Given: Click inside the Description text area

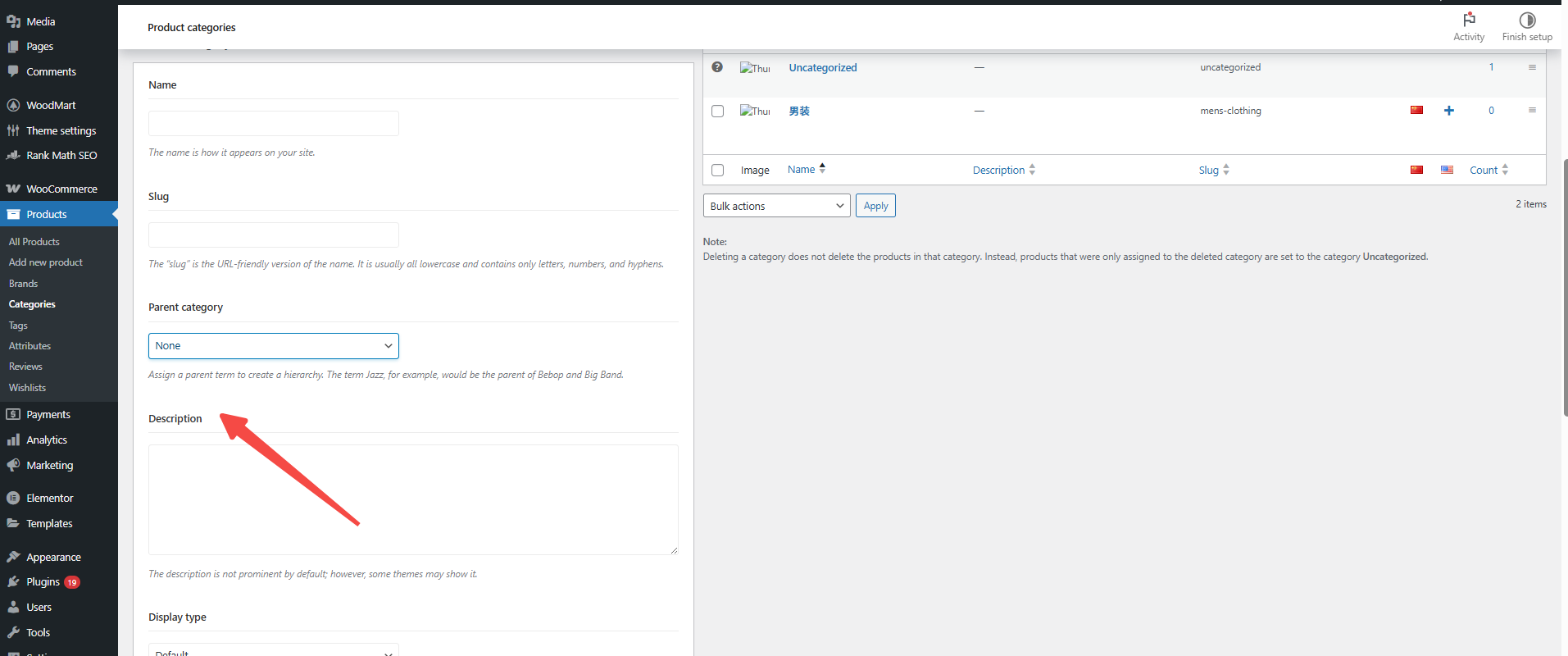Looking at the screenshot, I should (412, 499).
